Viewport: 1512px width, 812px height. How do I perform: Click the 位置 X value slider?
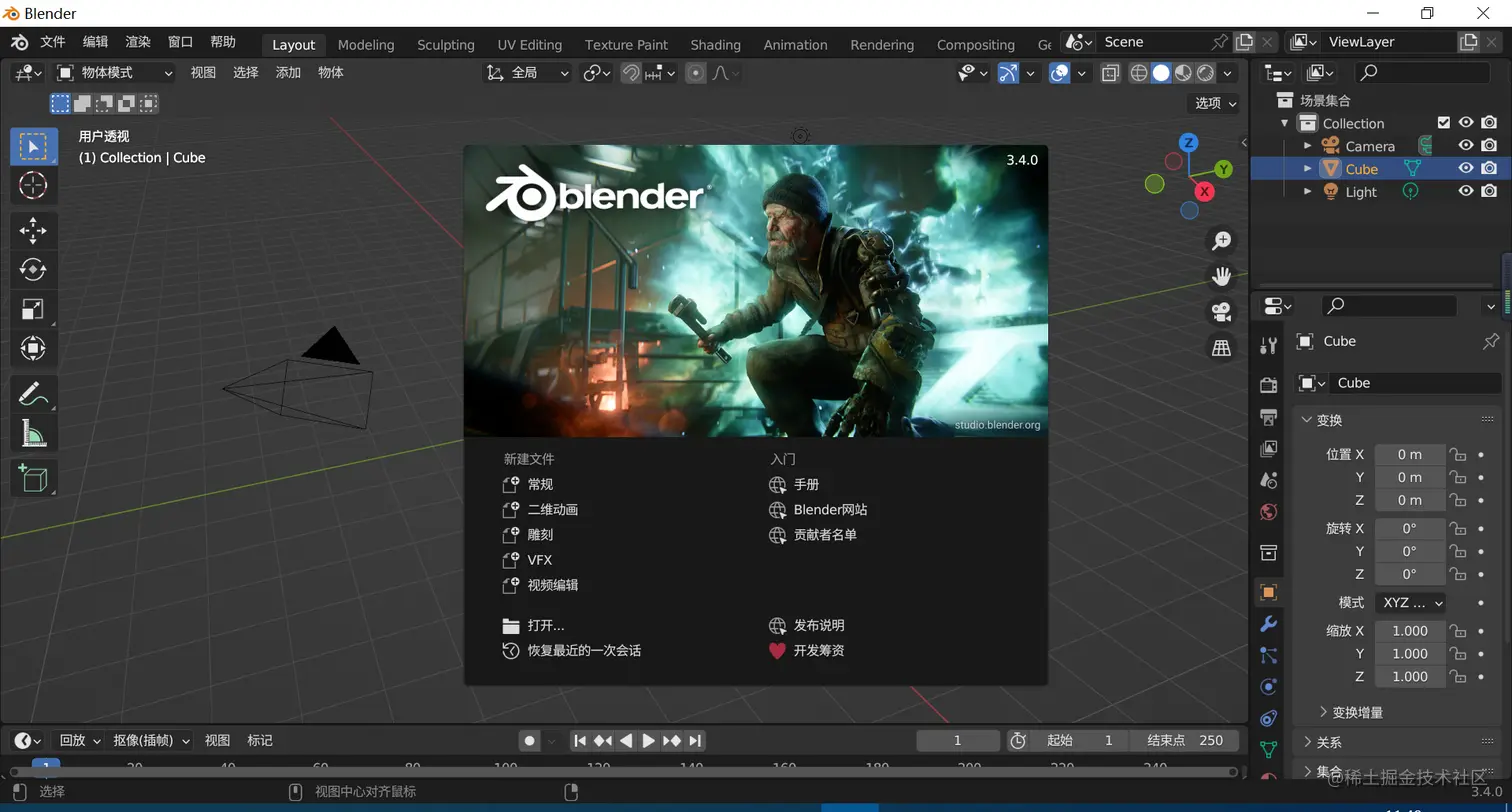point(1410,455)
